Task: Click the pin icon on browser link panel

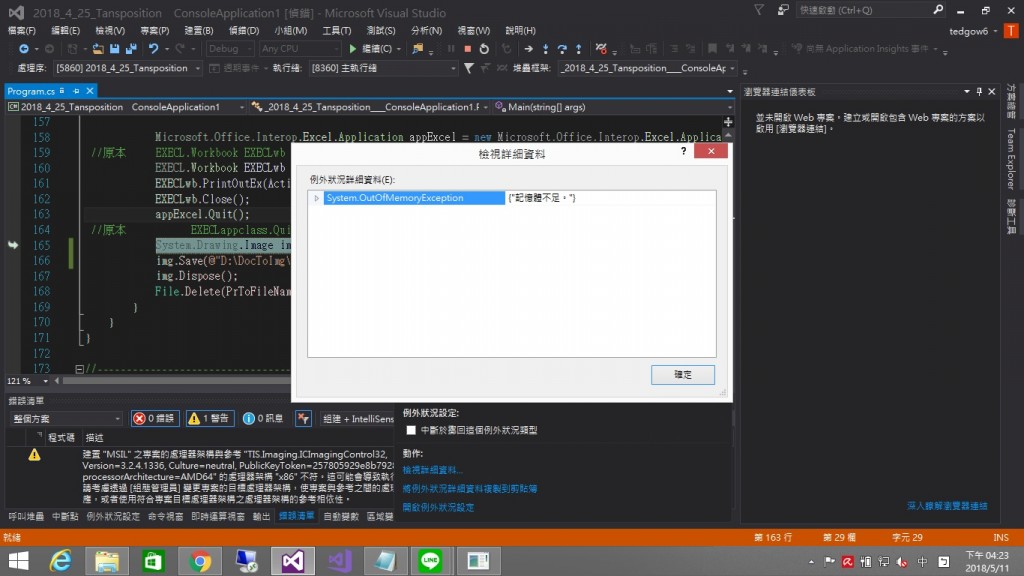Action: pyautogui.click(x=979, y=91)
